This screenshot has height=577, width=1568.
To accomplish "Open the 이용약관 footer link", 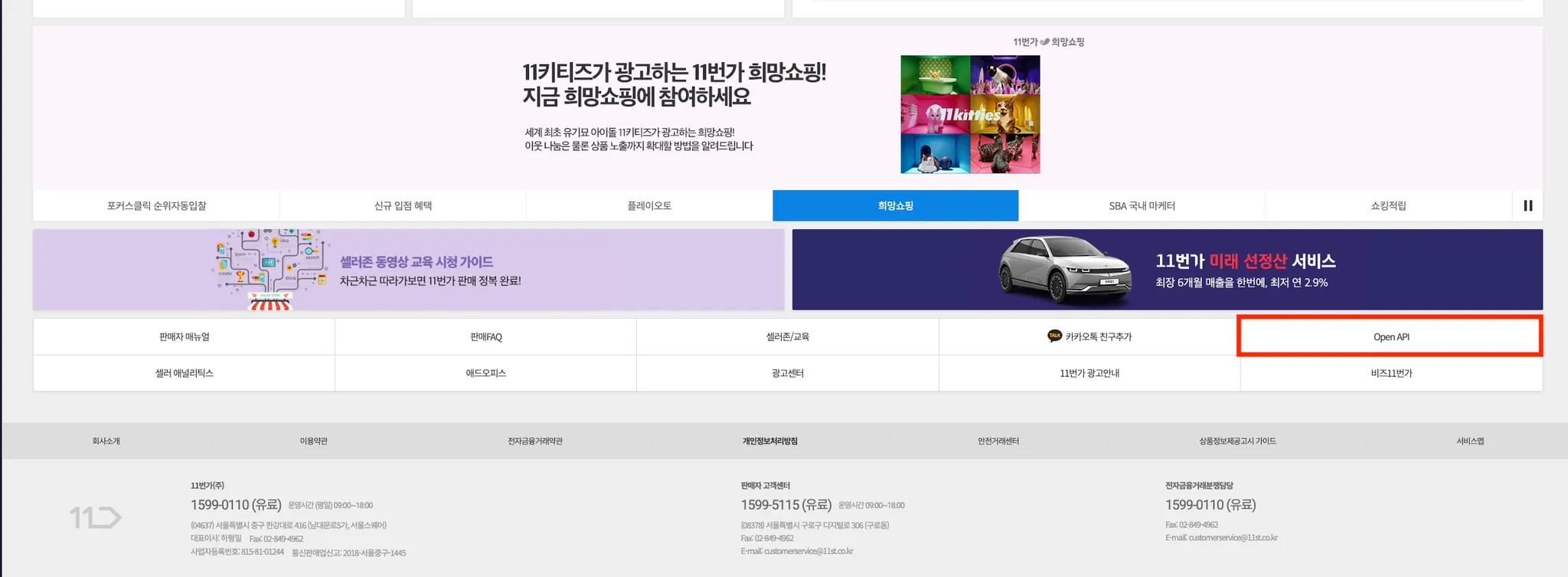I will 314,441.
